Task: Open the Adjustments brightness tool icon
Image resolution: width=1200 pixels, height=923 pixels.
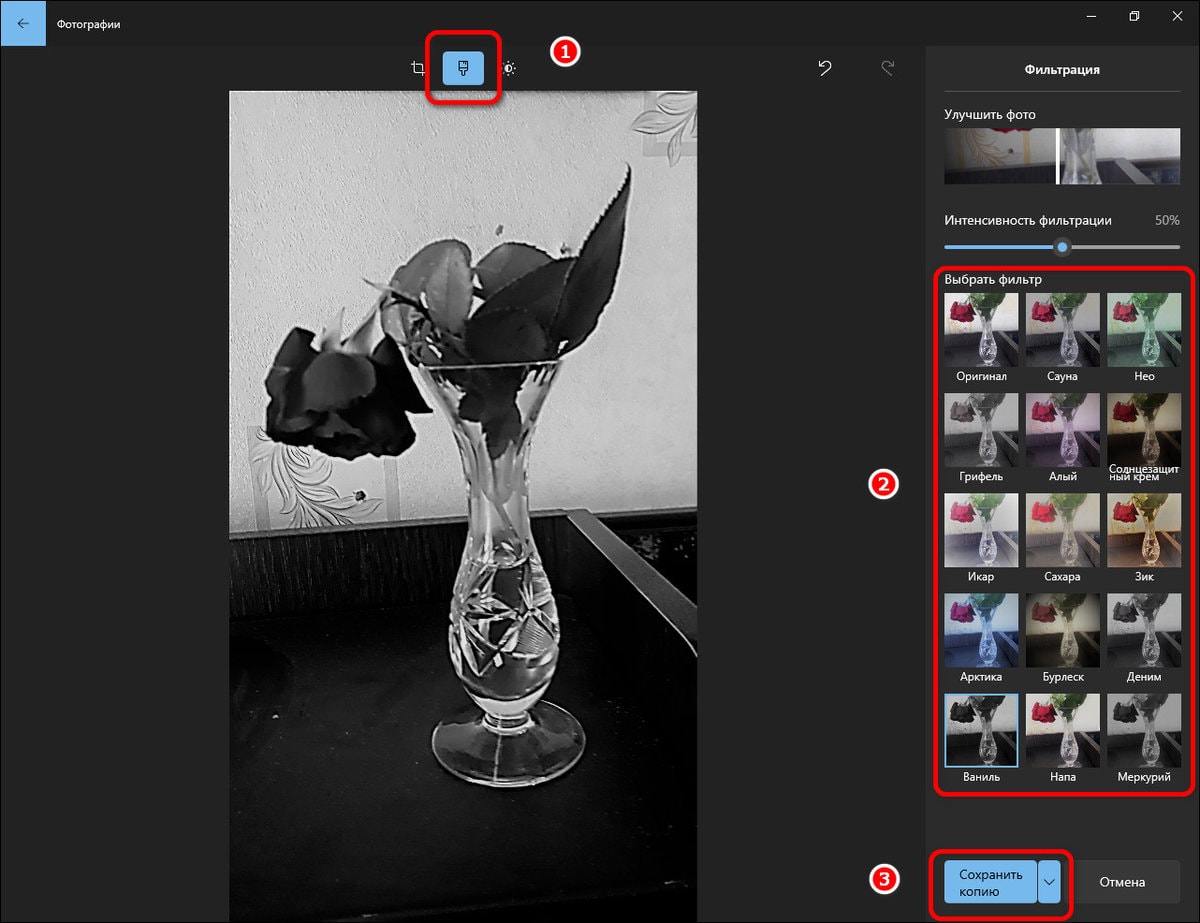Action: (x=509, y=68)
